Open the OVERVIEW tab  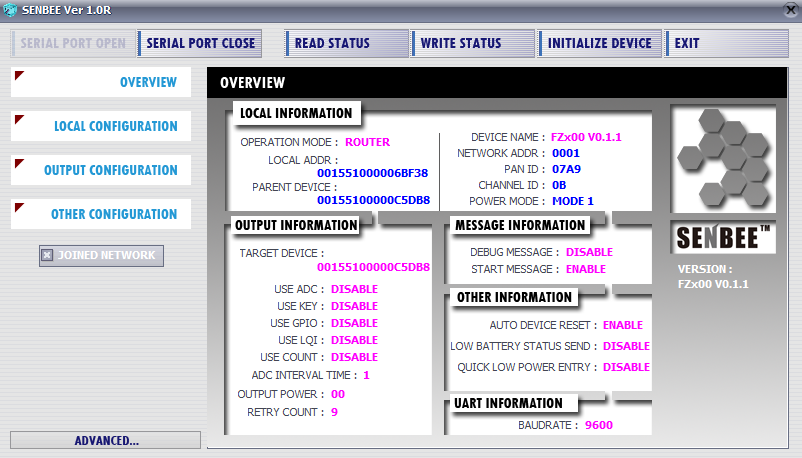(x=101, y=82)
